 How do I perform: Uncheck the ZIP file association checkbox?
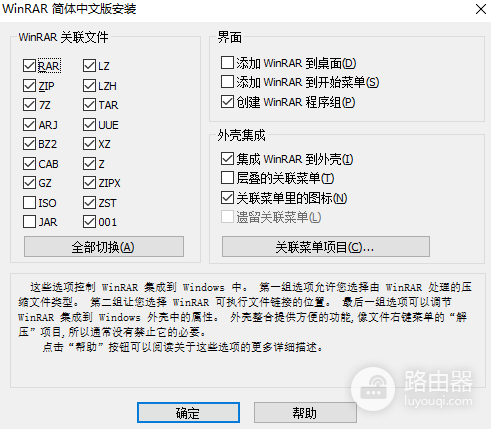click(30, 86)
